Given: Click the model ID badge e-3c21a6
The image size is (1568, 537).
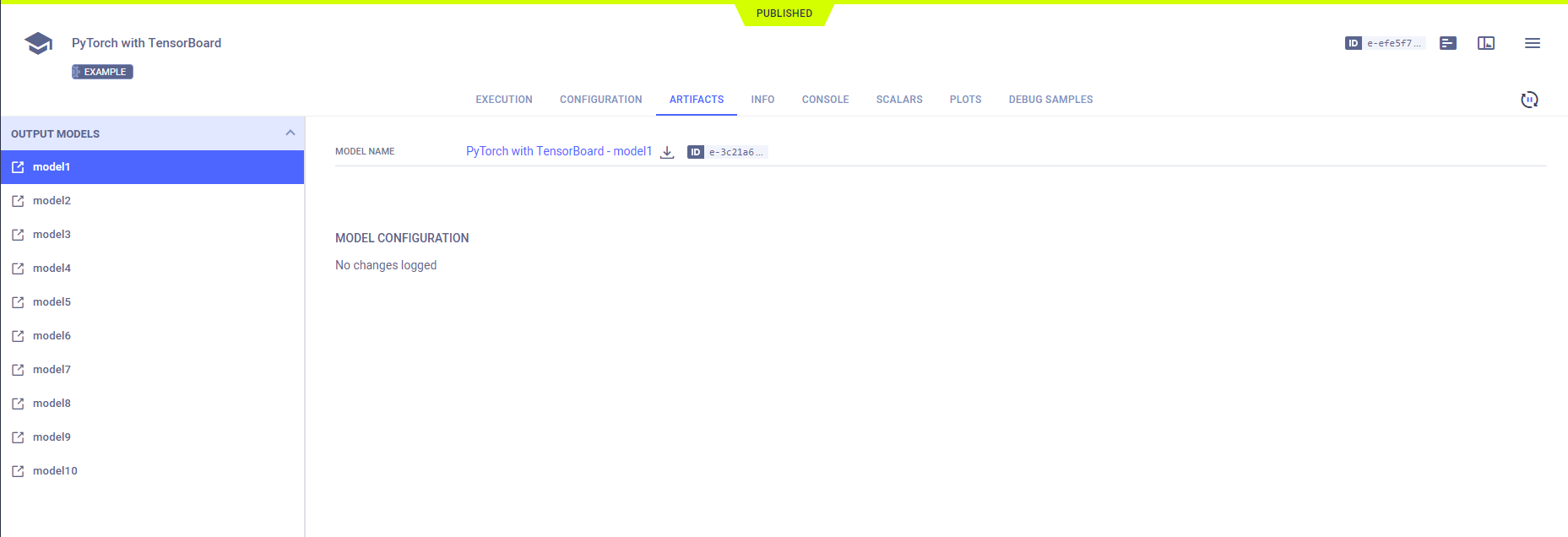Looking at the screenshot, I should tap(727, 152).
